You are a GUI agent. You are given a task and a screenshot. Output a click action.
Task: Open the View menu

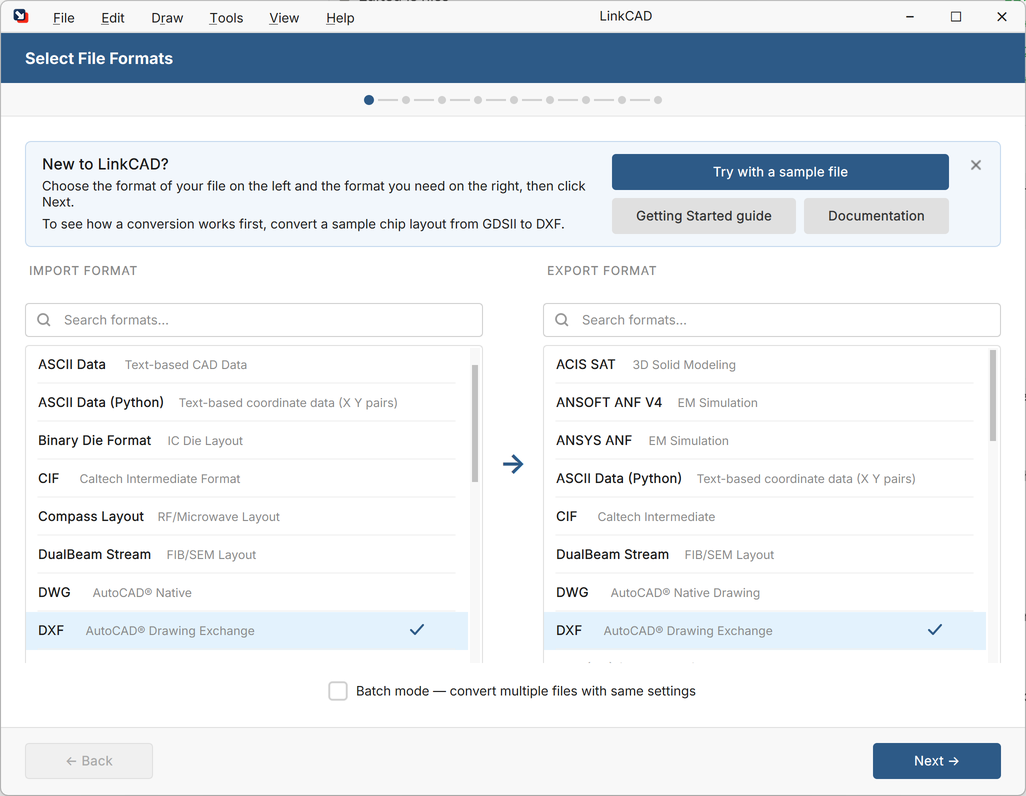(x=284, y=18)
